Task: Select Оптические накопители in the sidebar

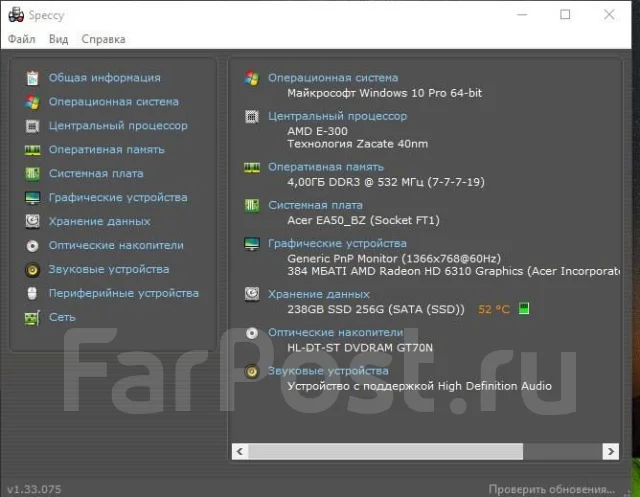Action: tap(116, 245)
